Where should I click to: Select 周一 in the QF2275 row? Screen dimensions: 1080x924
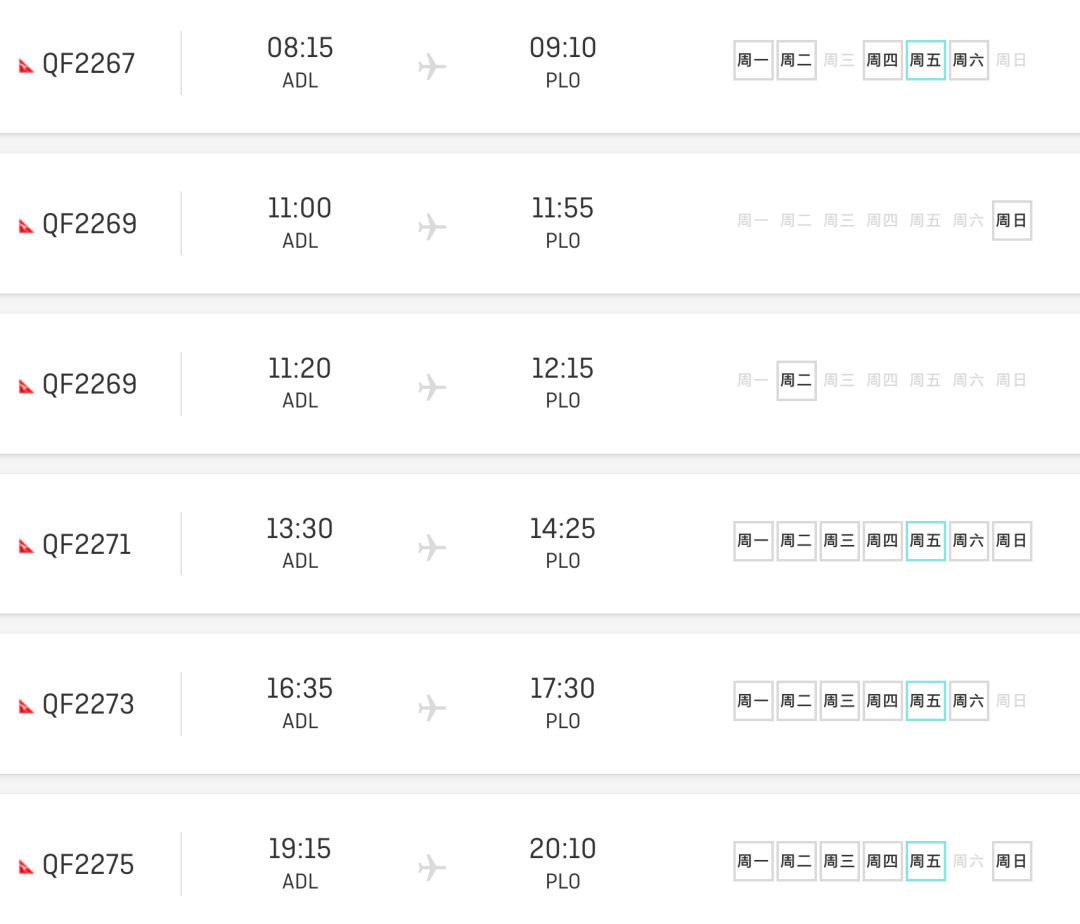point(753,861)
